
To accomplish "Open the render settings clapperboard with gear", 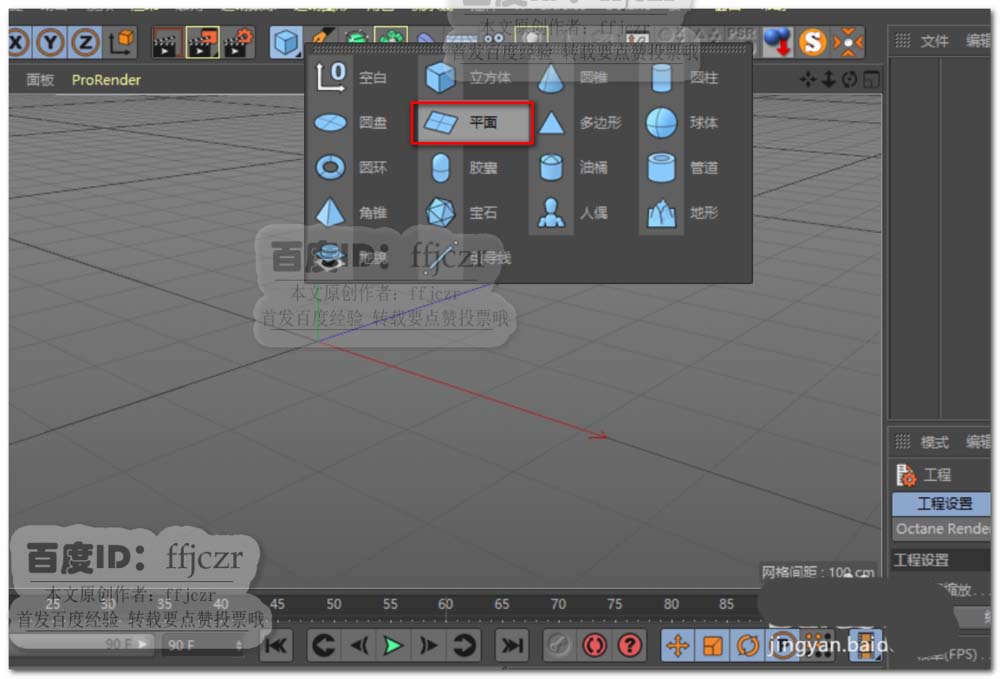I will point(239,43).
